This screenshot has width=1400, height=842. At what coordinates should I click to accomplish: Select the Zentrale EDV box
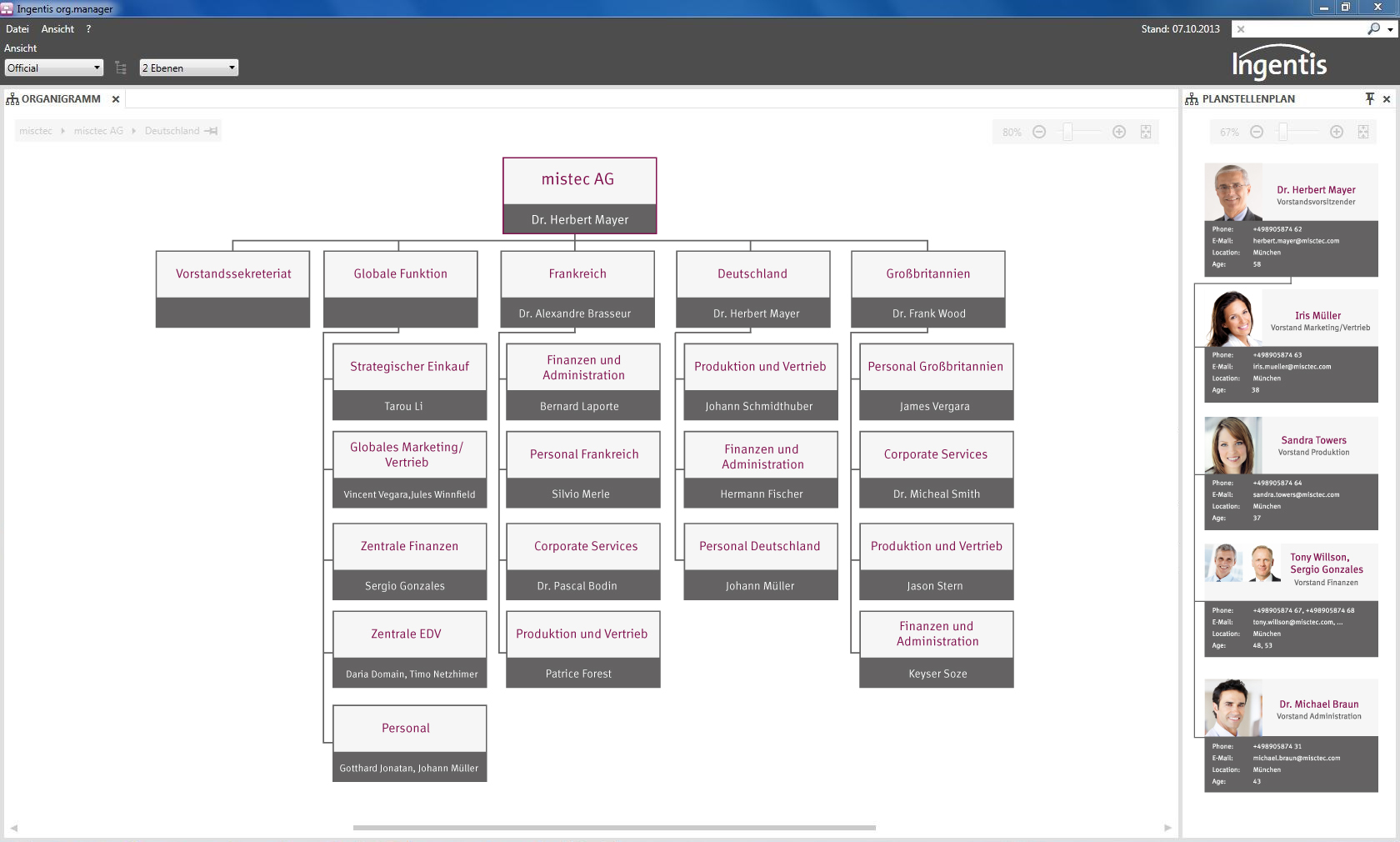pos(410,649)
